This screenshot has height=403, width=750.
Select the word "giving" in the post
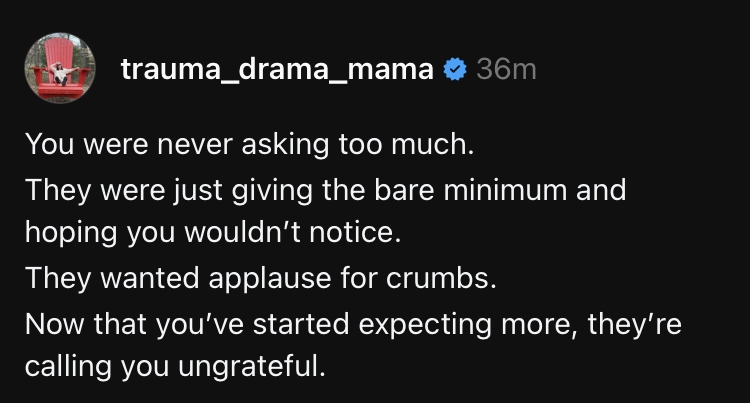[272, 190]
